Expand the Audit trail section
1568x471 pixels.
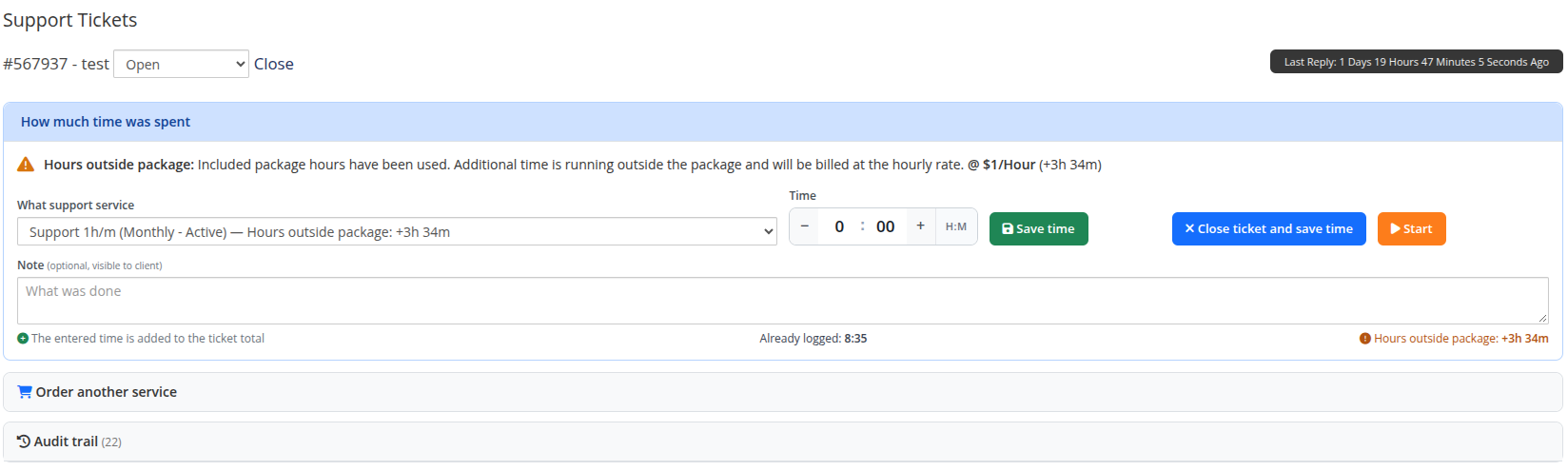pos(783,442)
